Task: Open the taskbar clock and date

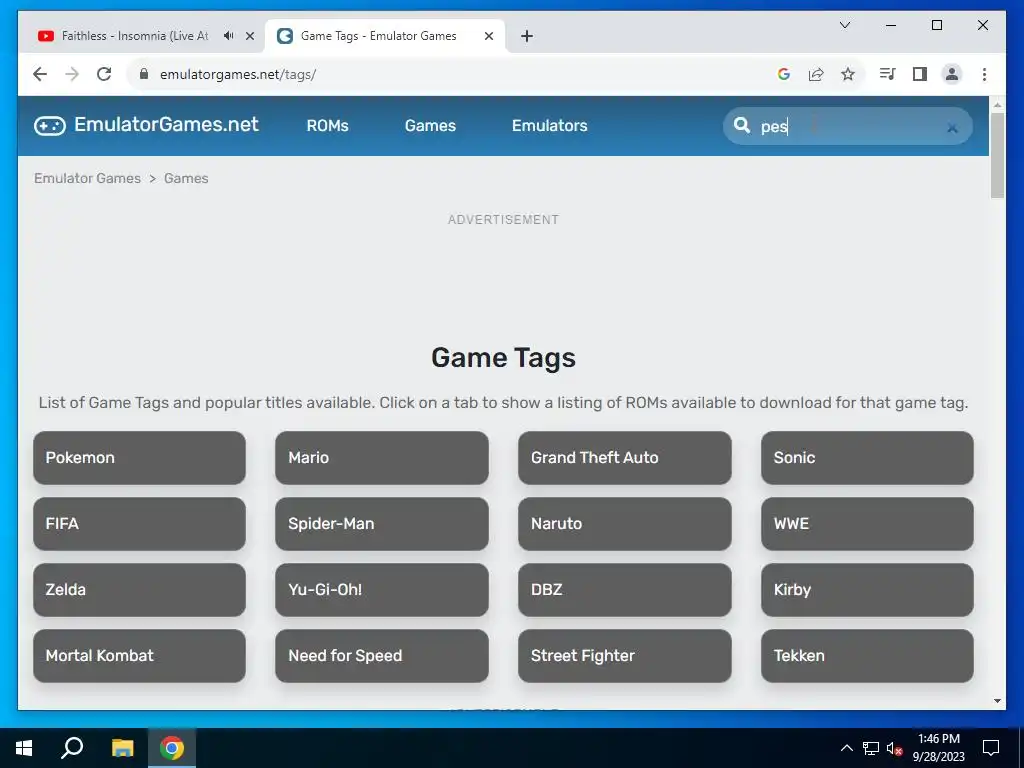Action: 938,748
